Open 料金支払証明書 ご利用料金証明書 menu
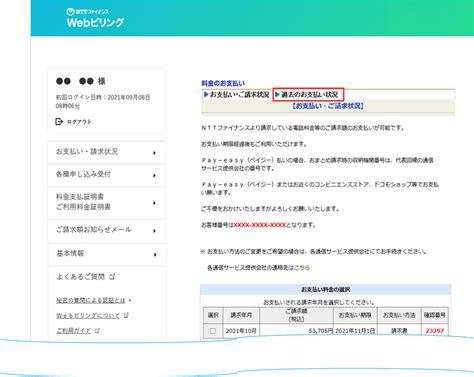This screenshot has width=474, height=377. [107, 202]
